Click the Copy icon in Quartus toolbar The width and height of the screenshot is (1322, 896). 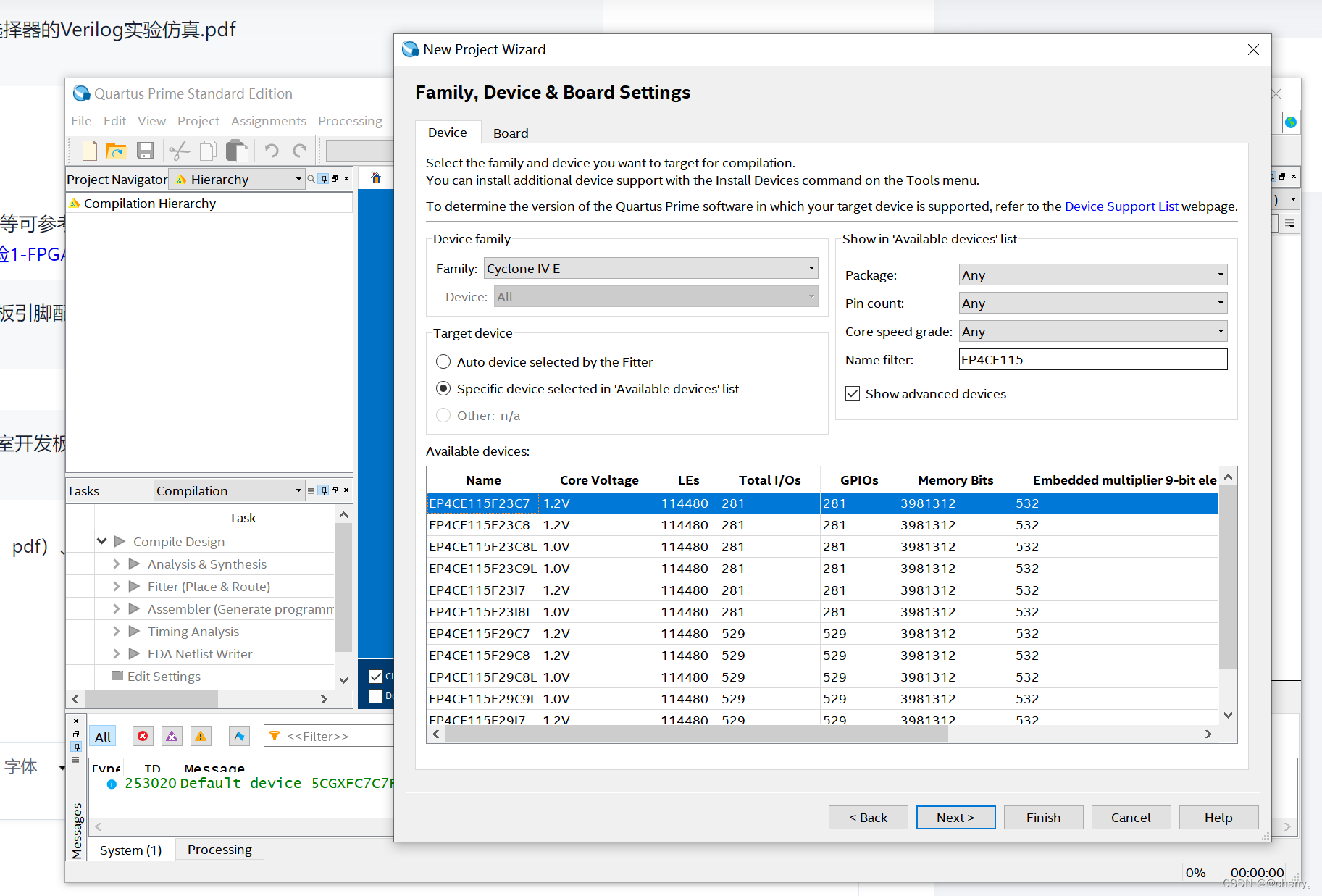point(208,151)
